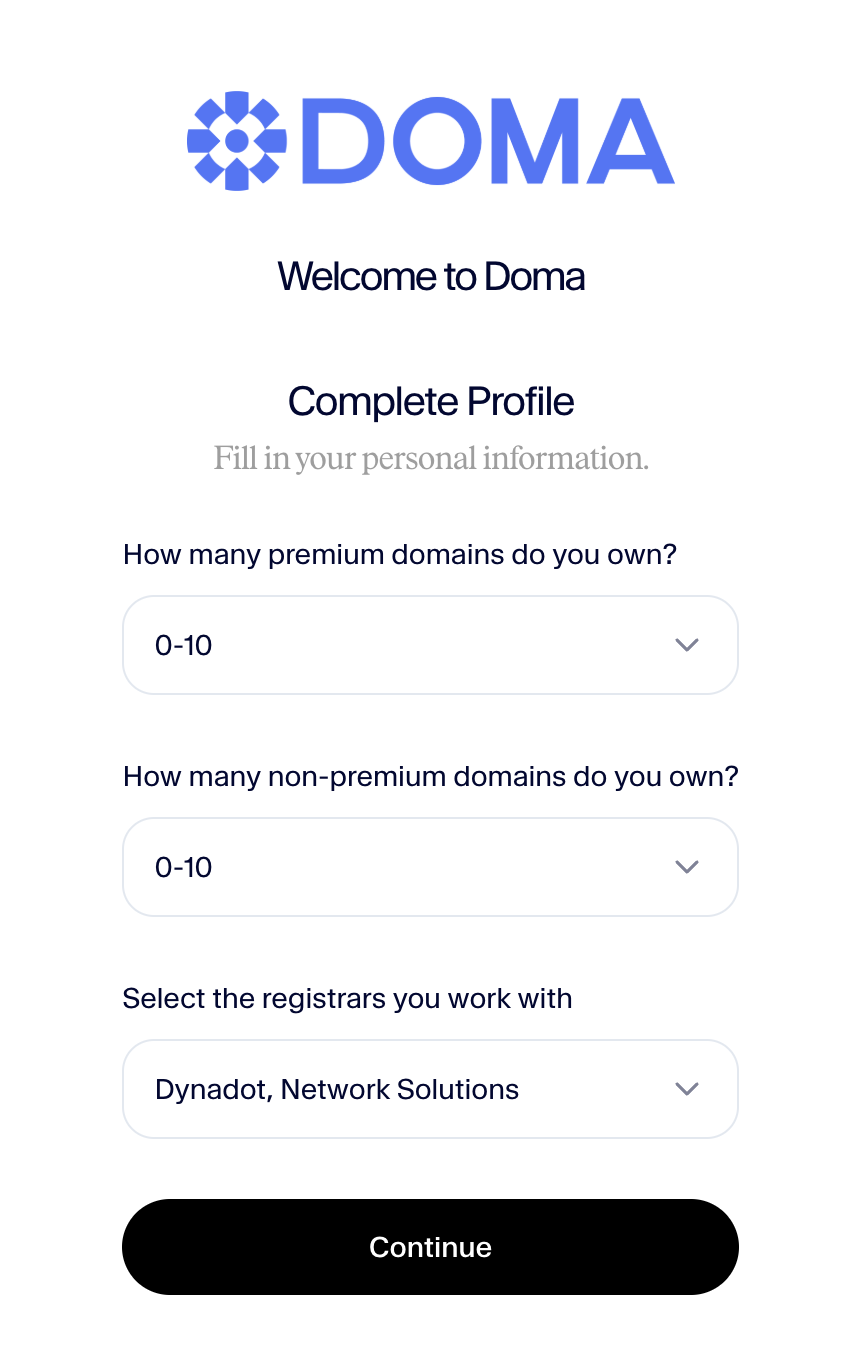The width and height of the screenshot is (854, 1352).
Task: Expand the registrars multi-select dropdown
Action: click(430, 1089)
